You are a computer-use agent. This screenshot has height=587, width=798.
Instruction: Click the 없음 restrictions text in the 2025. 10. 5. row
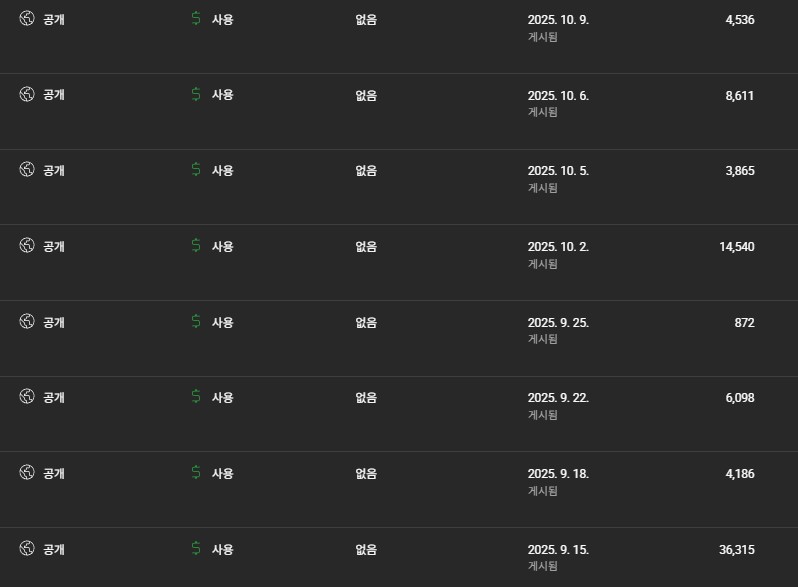[x=366, y=171]
